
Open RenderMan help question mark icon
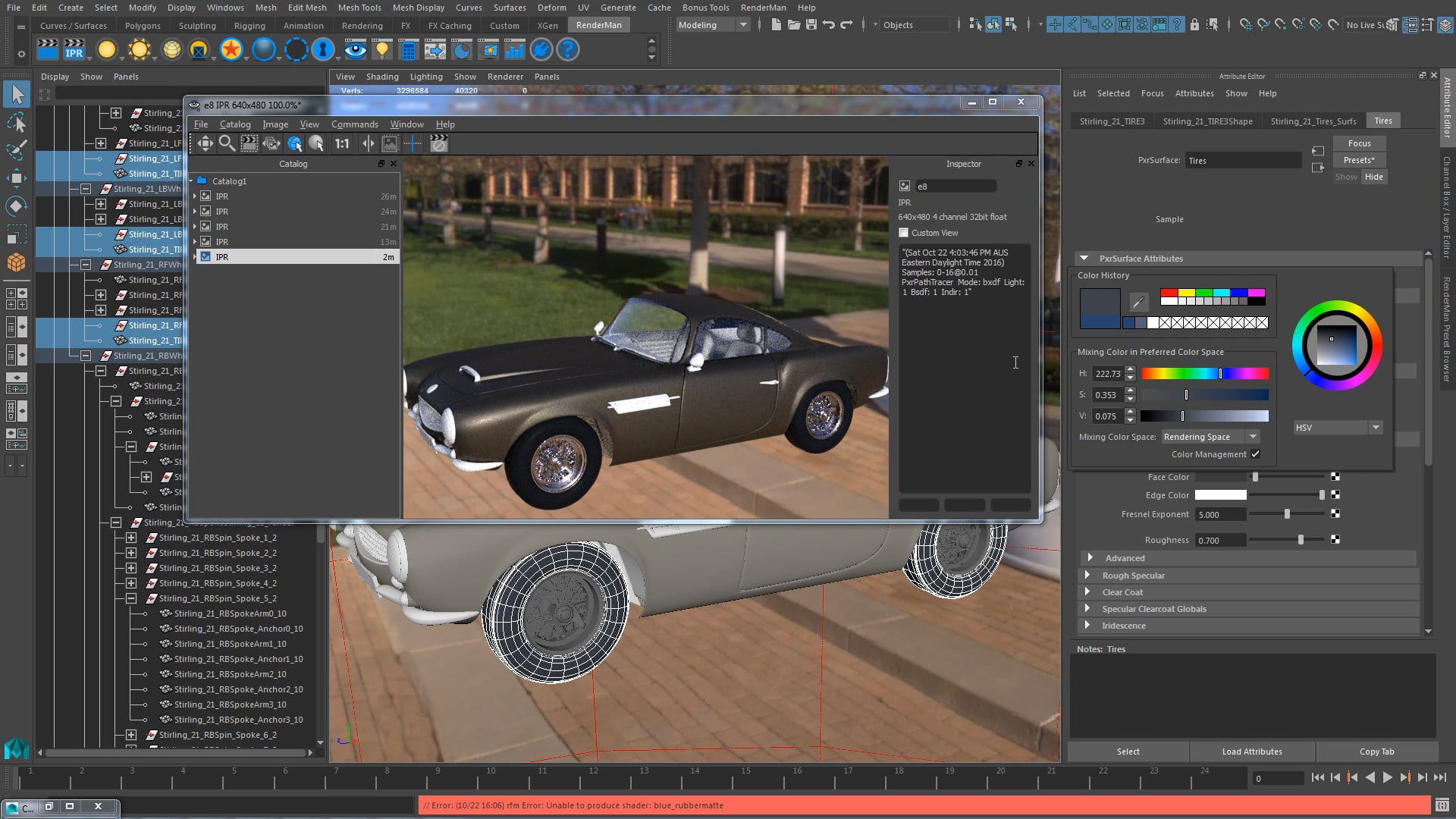click(567, 50)
